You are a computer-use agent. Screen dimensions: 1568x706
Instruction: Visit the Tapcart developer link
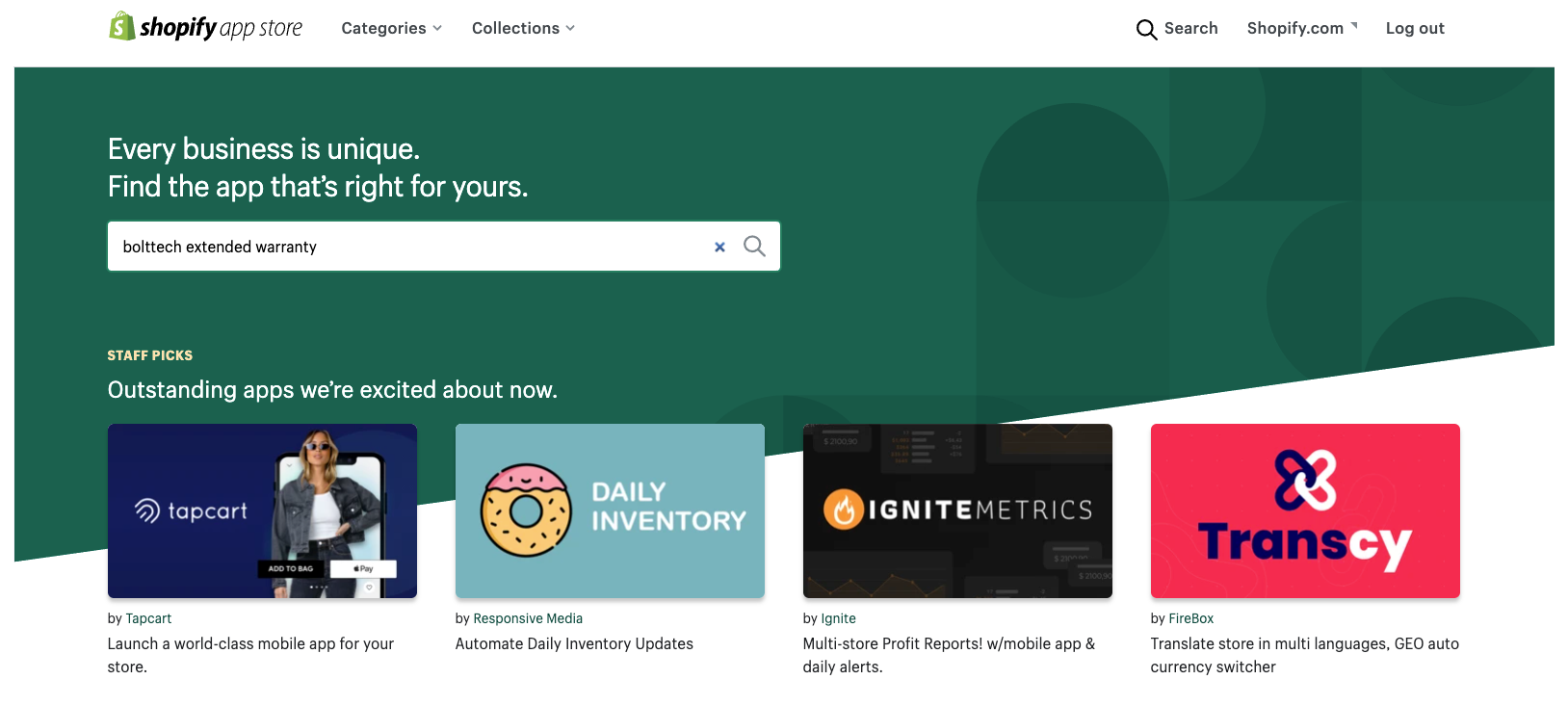[148, 618]
